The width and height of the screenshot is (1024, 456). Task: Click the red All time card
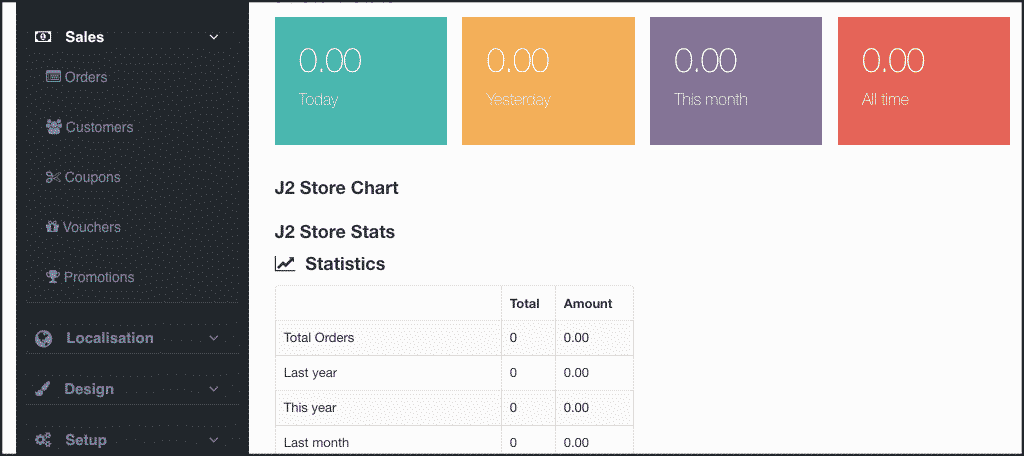[x=924, y=81]
